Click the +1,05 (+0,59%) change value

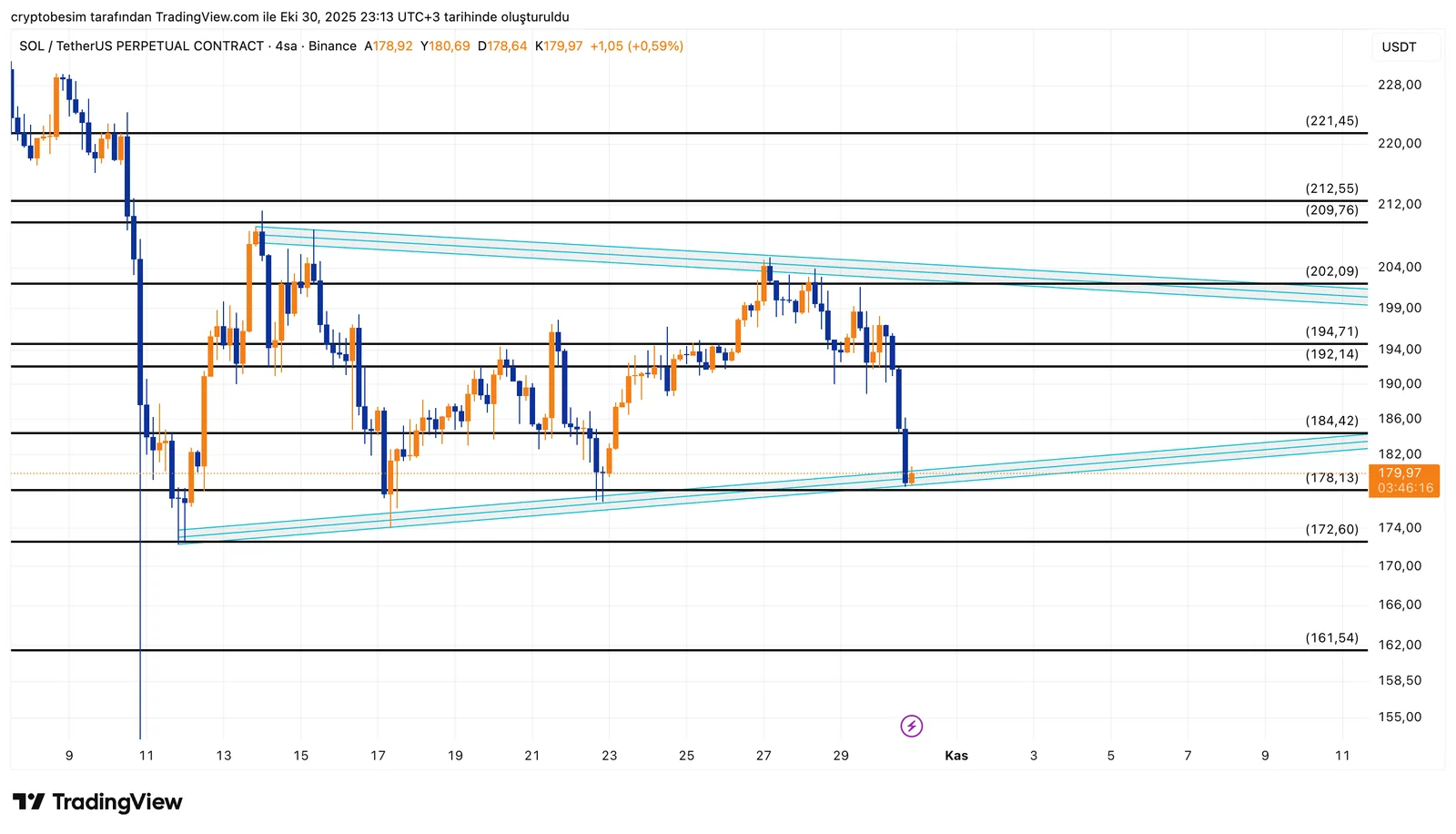click(x=636, y=46)
